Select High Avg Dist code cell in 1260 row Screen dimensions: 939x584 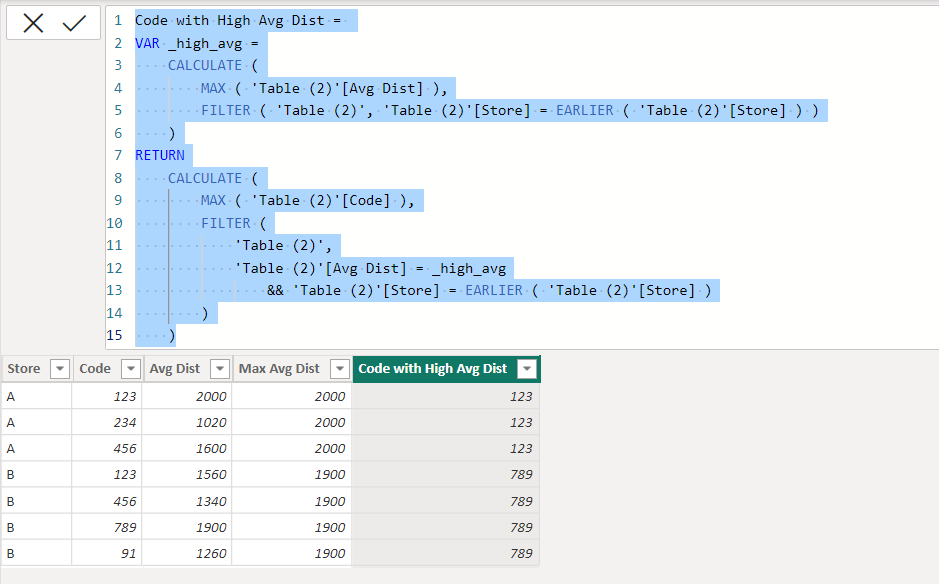coord(446,553)
